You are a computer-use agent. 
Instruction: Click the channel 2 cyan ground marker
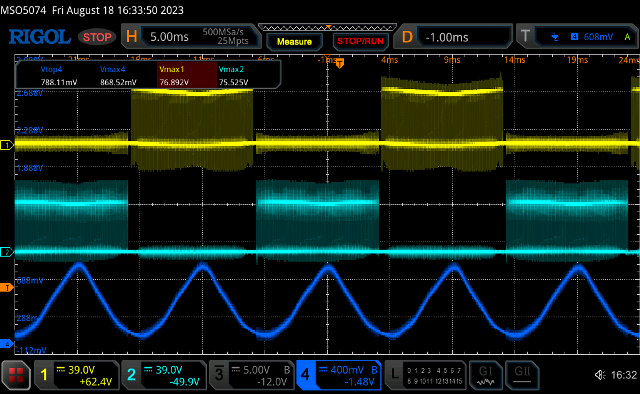tap(7, 252)
